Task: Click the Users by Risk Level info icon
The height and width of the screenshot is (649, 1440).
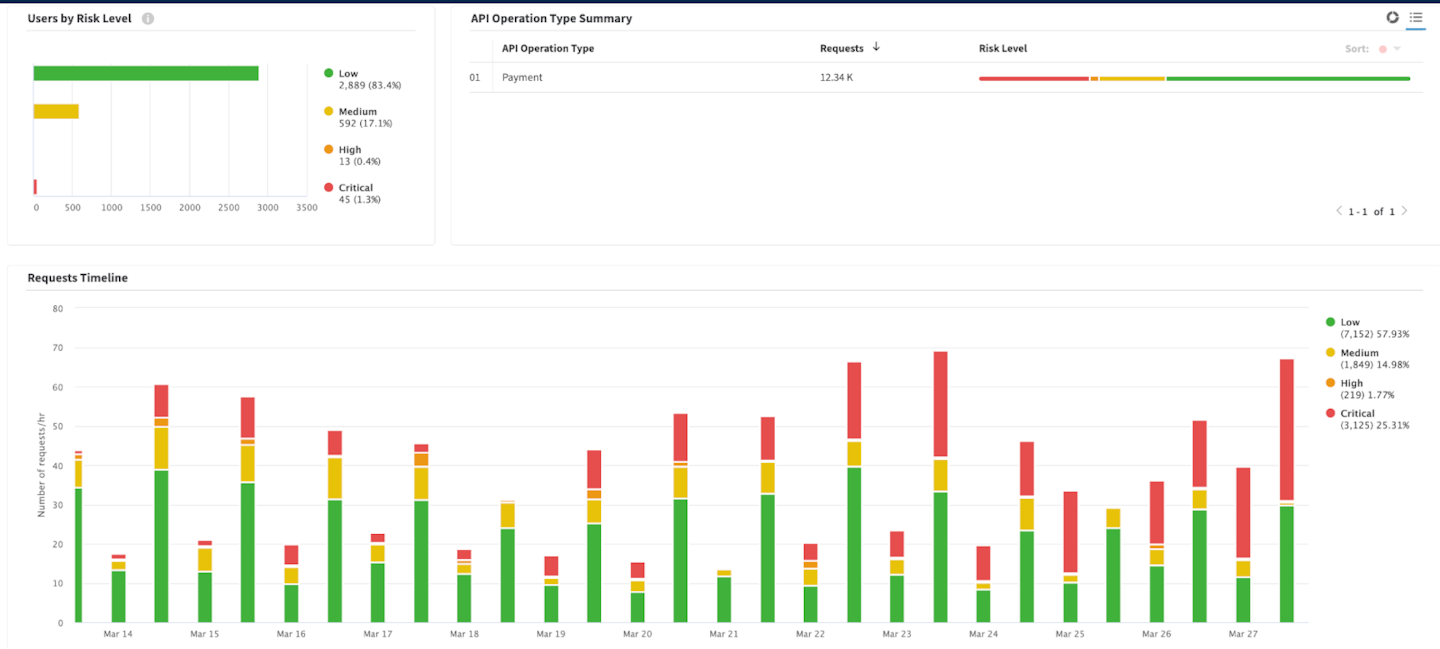Action: (148, 19)
